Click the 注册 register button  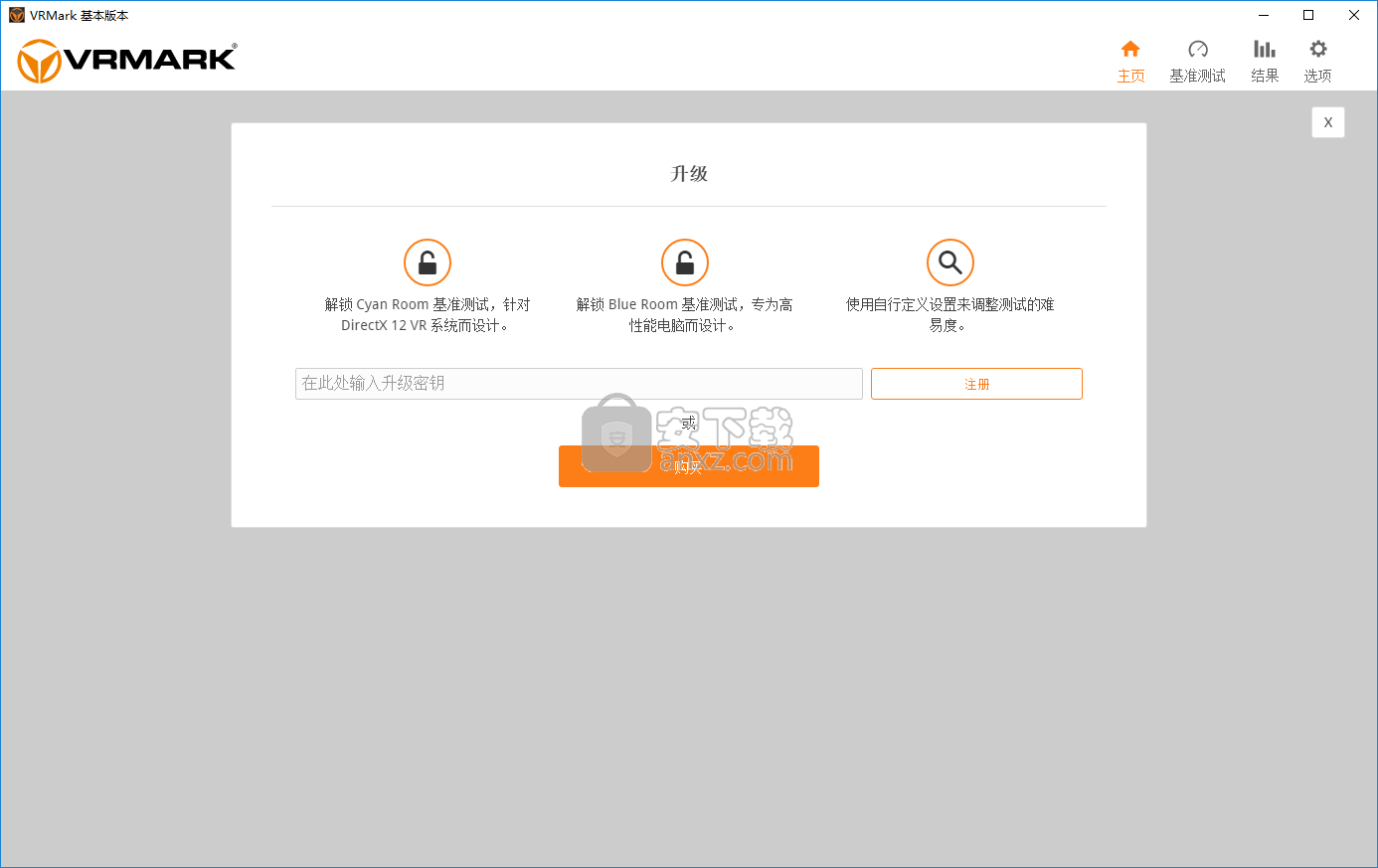tap(976, 384)
